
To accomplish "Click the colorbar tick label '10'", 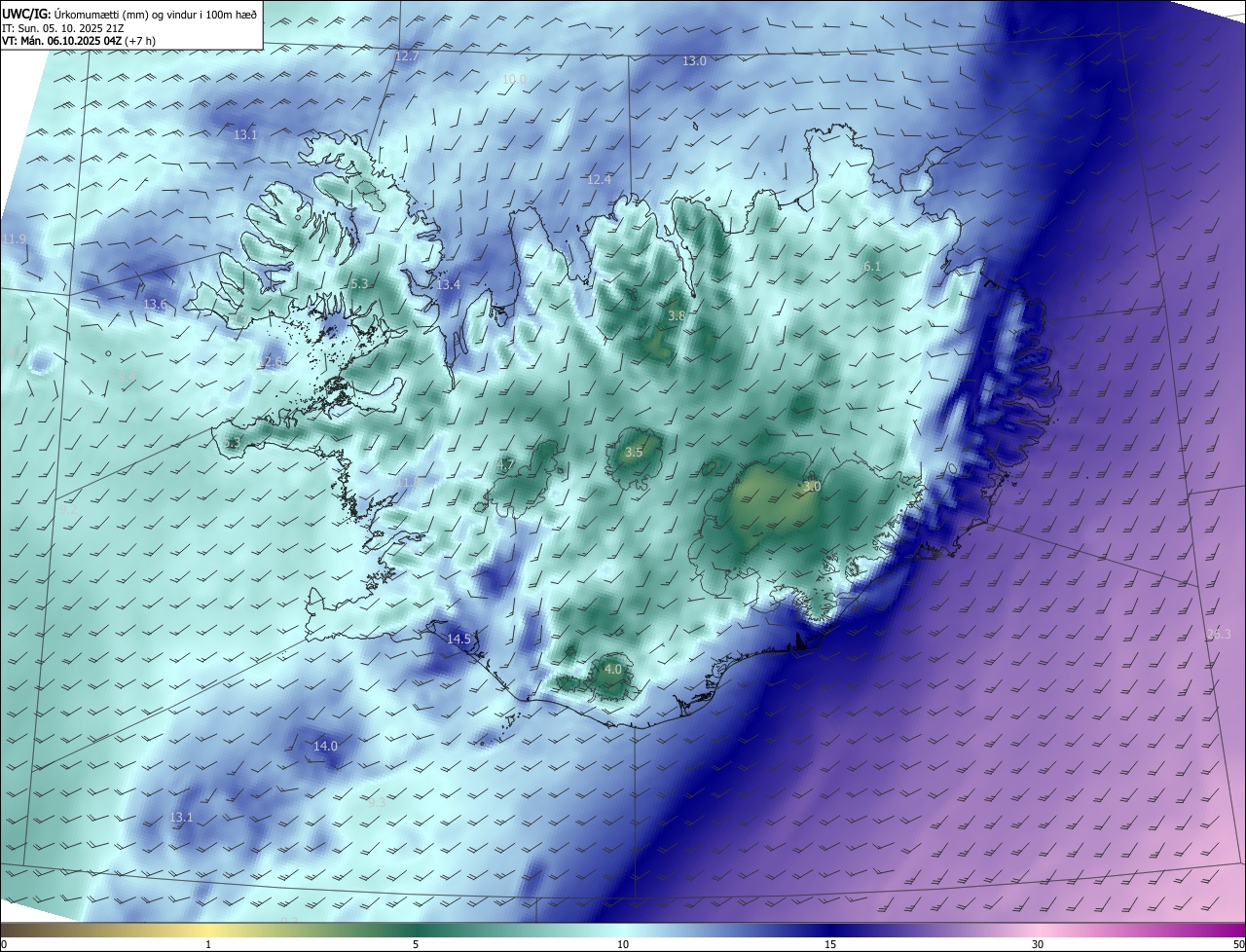I will [x=623, y=944].
